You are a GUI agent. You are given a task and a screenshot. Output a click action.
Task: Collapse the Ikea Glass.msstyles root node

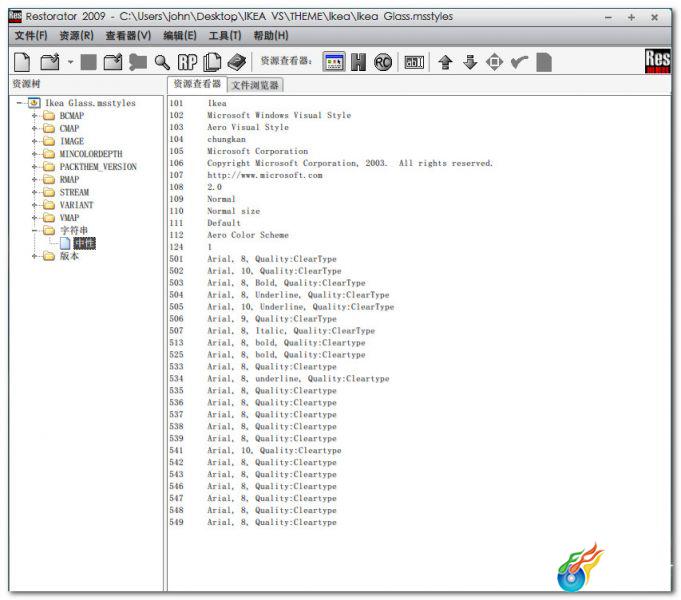tap(20, 103)
